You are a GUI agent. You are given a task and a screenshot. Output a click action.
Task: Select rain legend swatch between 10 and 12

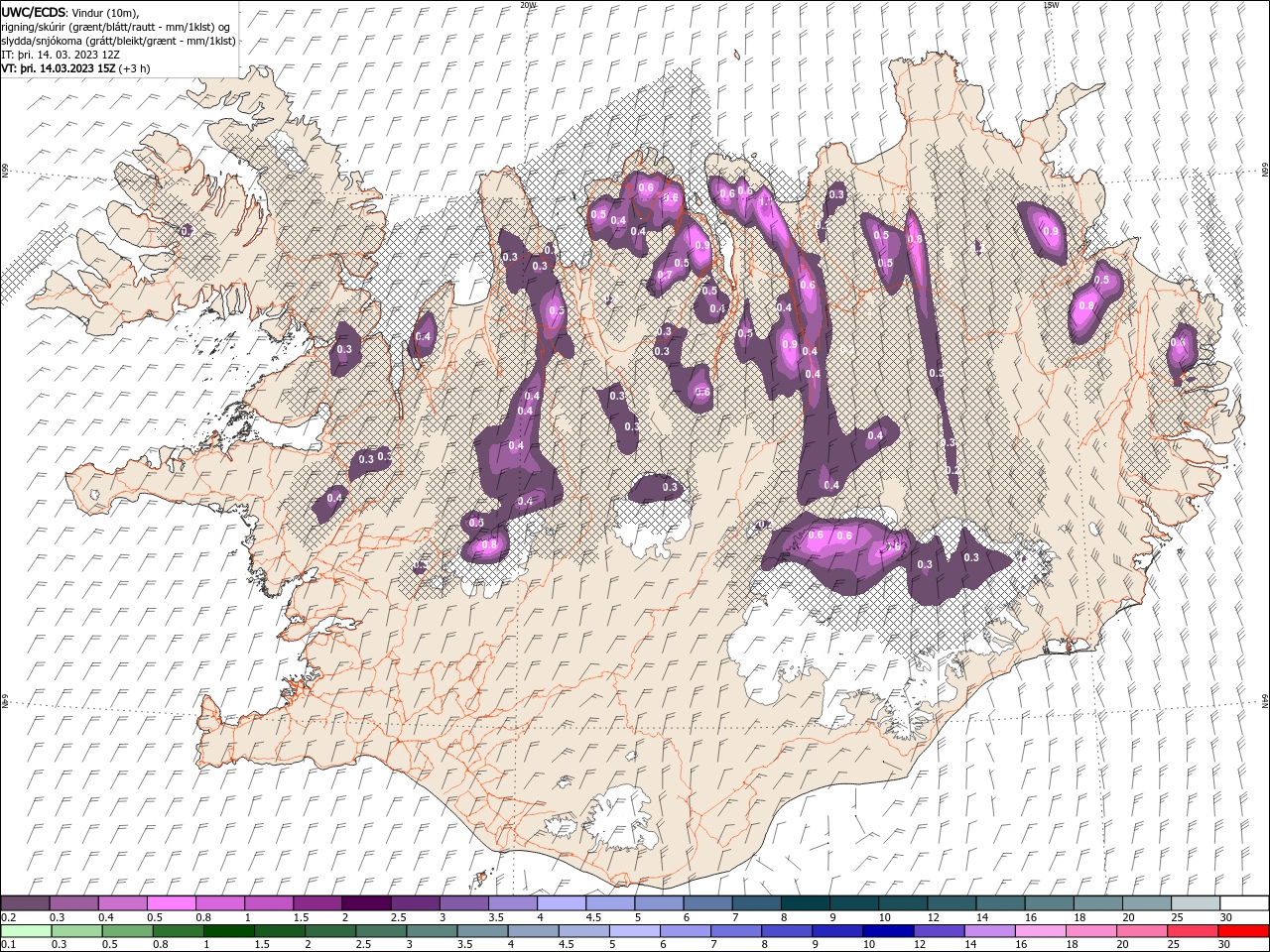[x=890, y=931]
